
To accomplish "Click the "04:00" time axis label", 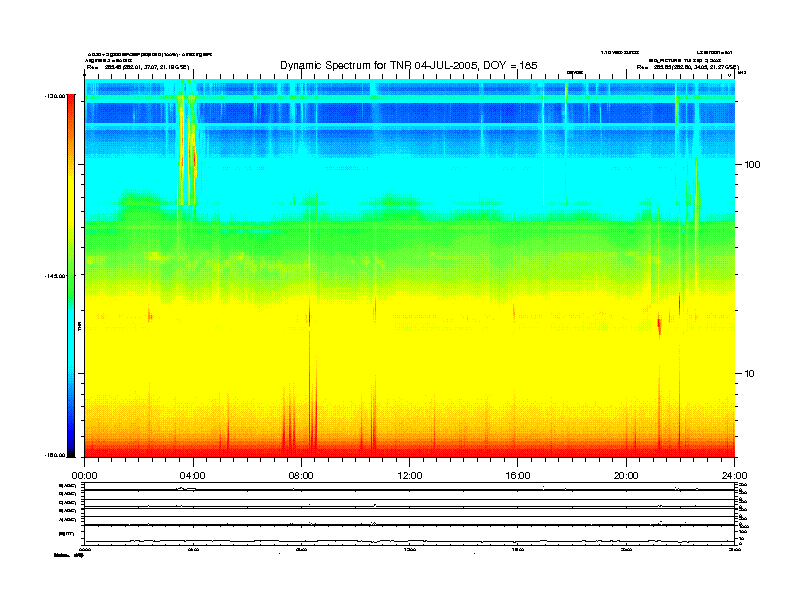I will point(193,476).
